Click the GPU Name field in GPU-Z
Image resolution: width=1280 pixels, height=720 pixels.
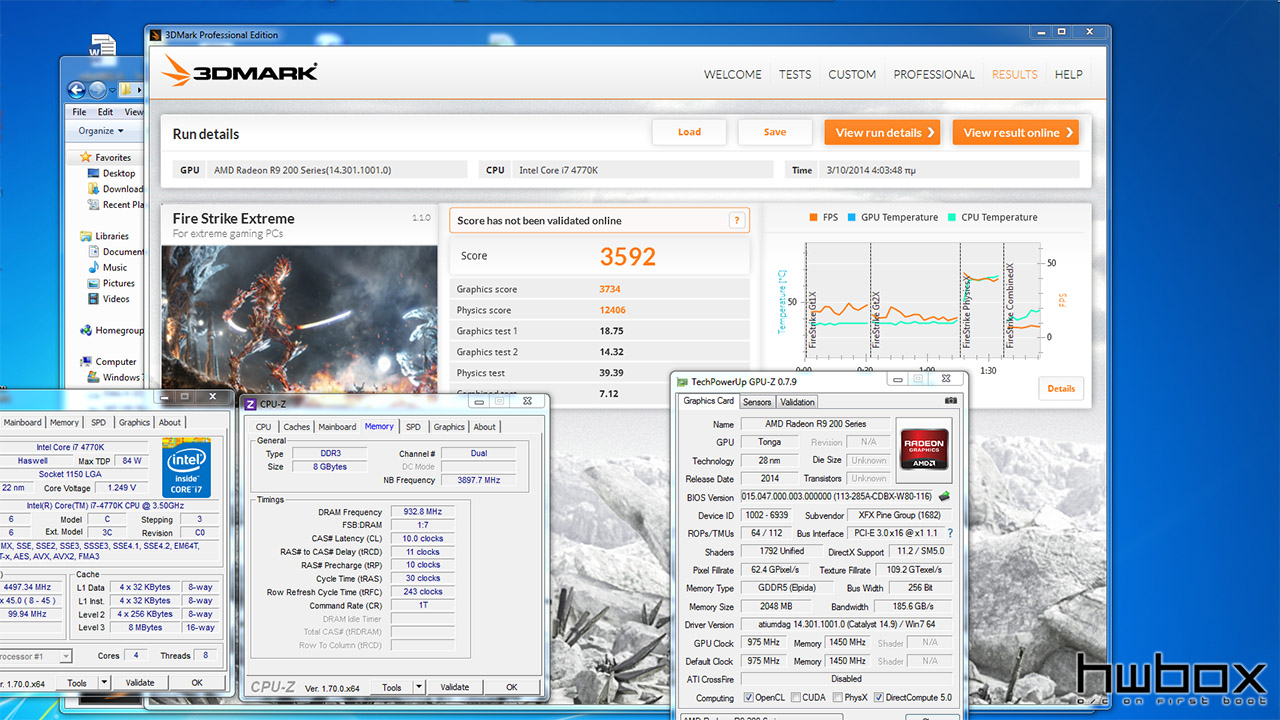point(815,424)
